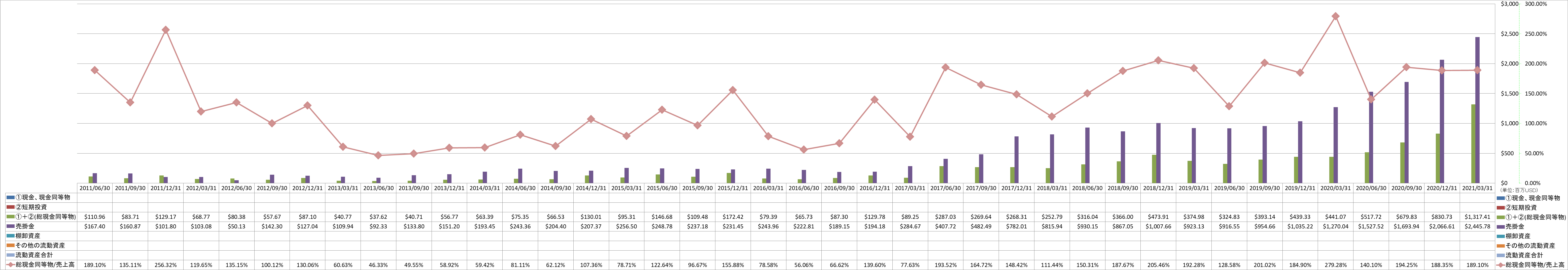Click red swatch of left ②短期投資 row
1568x270 pixels.
coord(10,207)
